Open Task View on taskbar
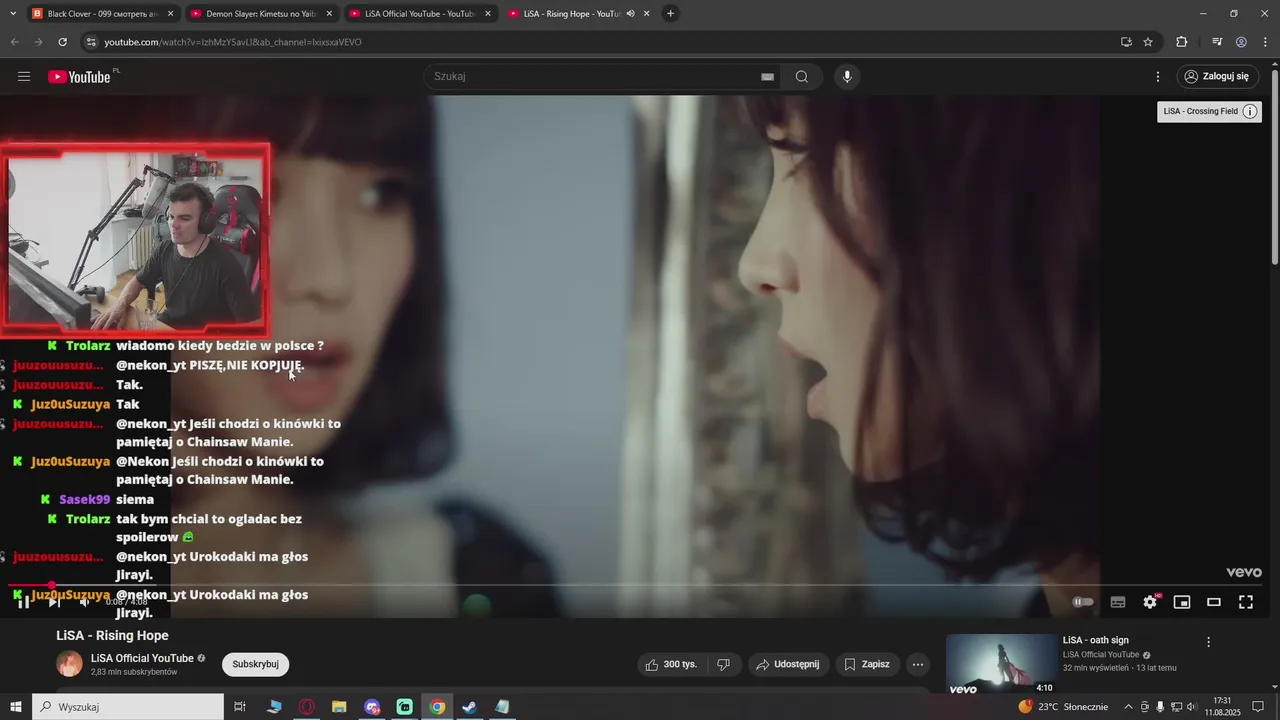 [240, 707]
